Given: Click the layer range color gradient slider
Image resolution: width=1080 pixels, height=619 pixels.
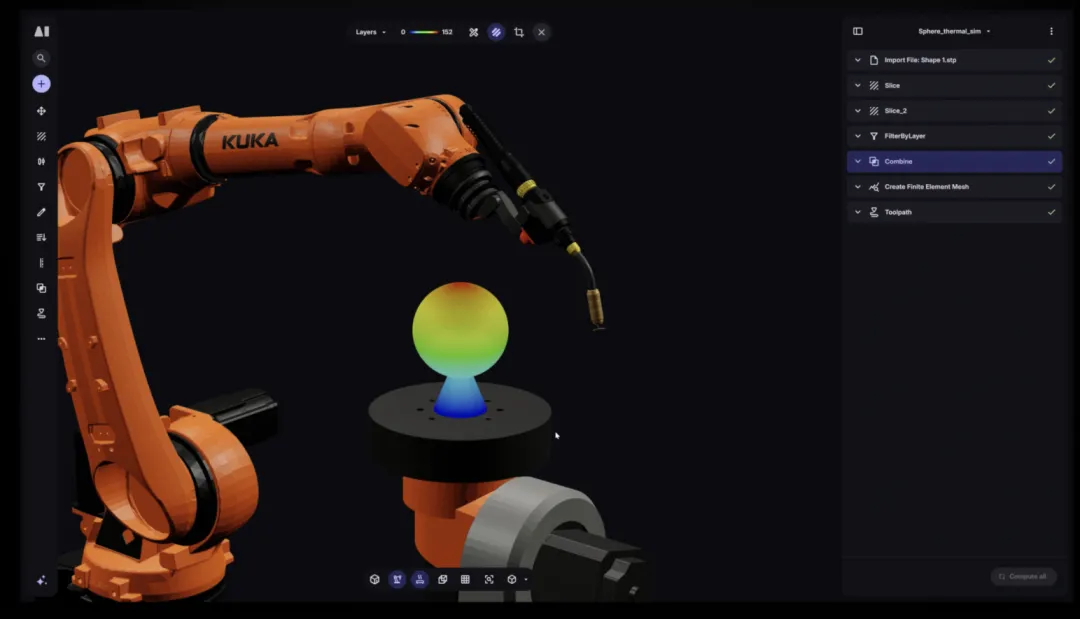Looking at the screenshot, I should 424,32.
